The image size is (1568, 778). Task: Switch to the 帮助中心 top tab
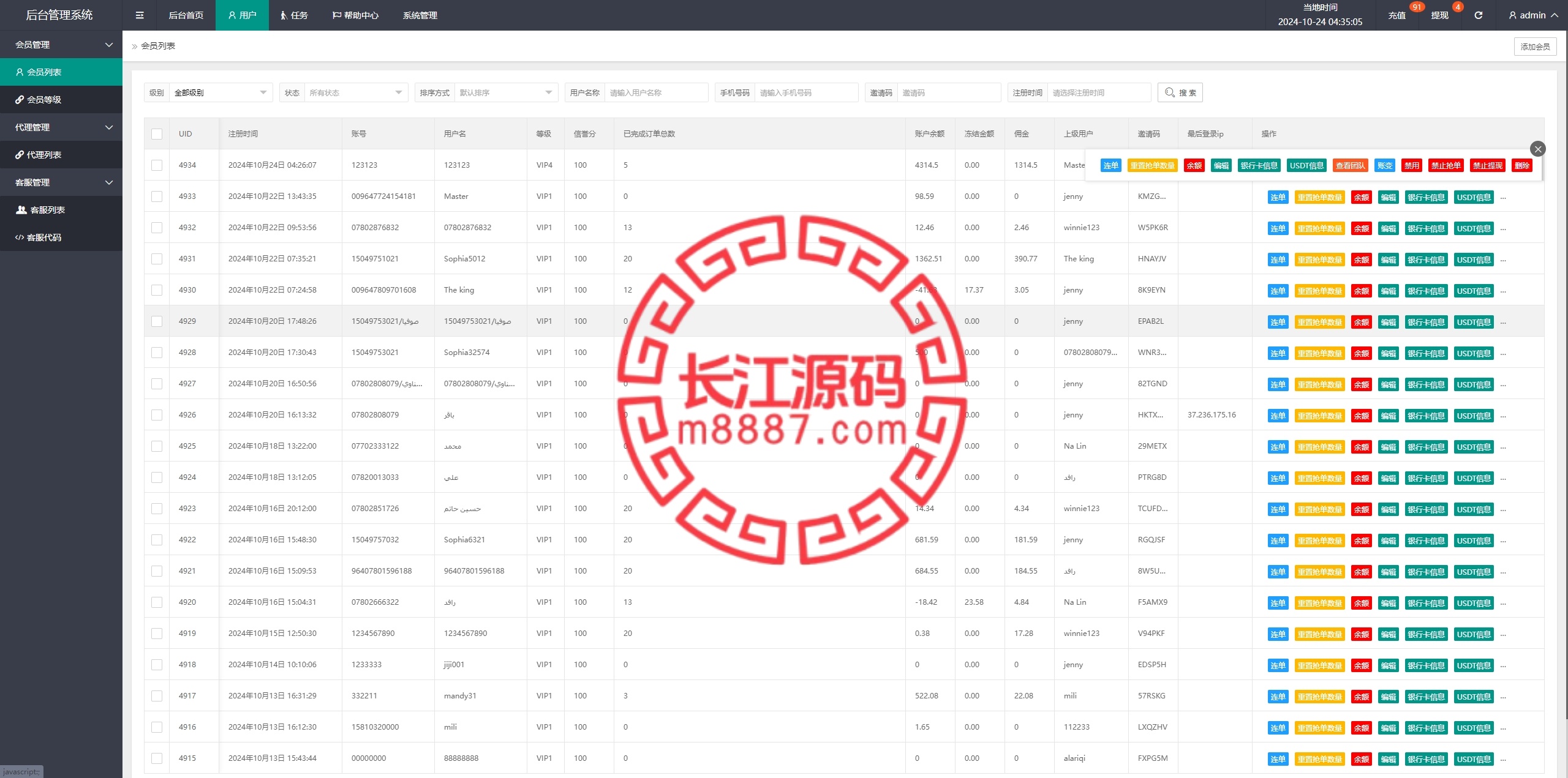click(355, 15)
